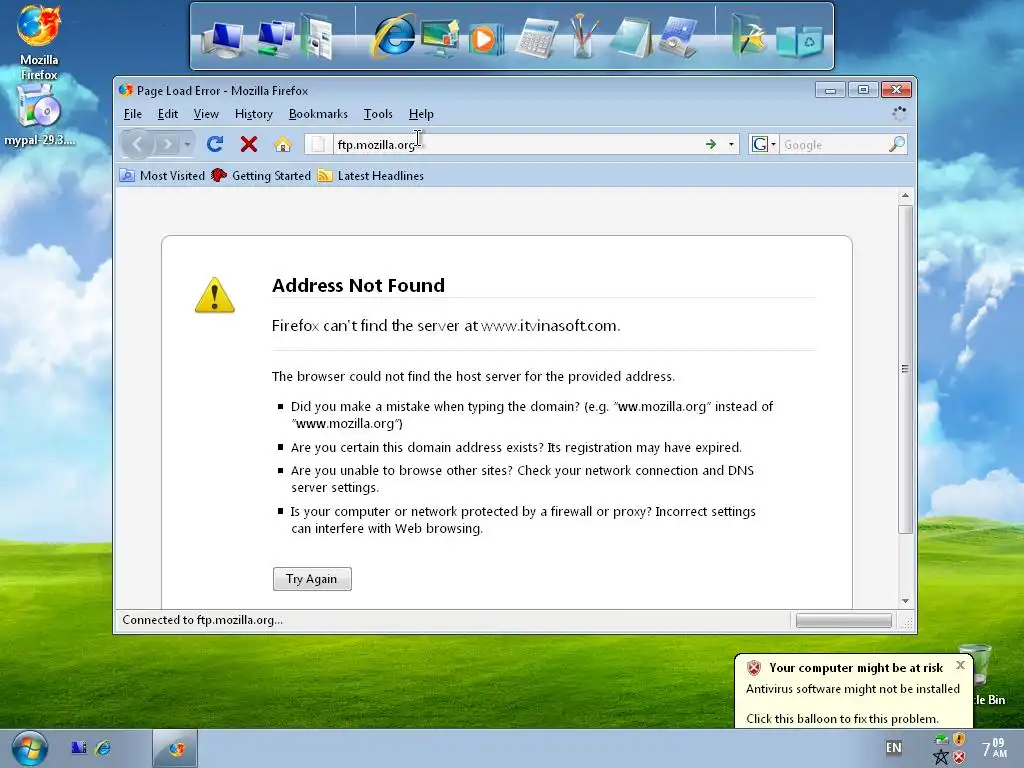This screenshot has height=768, width=1024.
Task: Click the www.itvinasoft.com server text
Action: tap(549, 325)
